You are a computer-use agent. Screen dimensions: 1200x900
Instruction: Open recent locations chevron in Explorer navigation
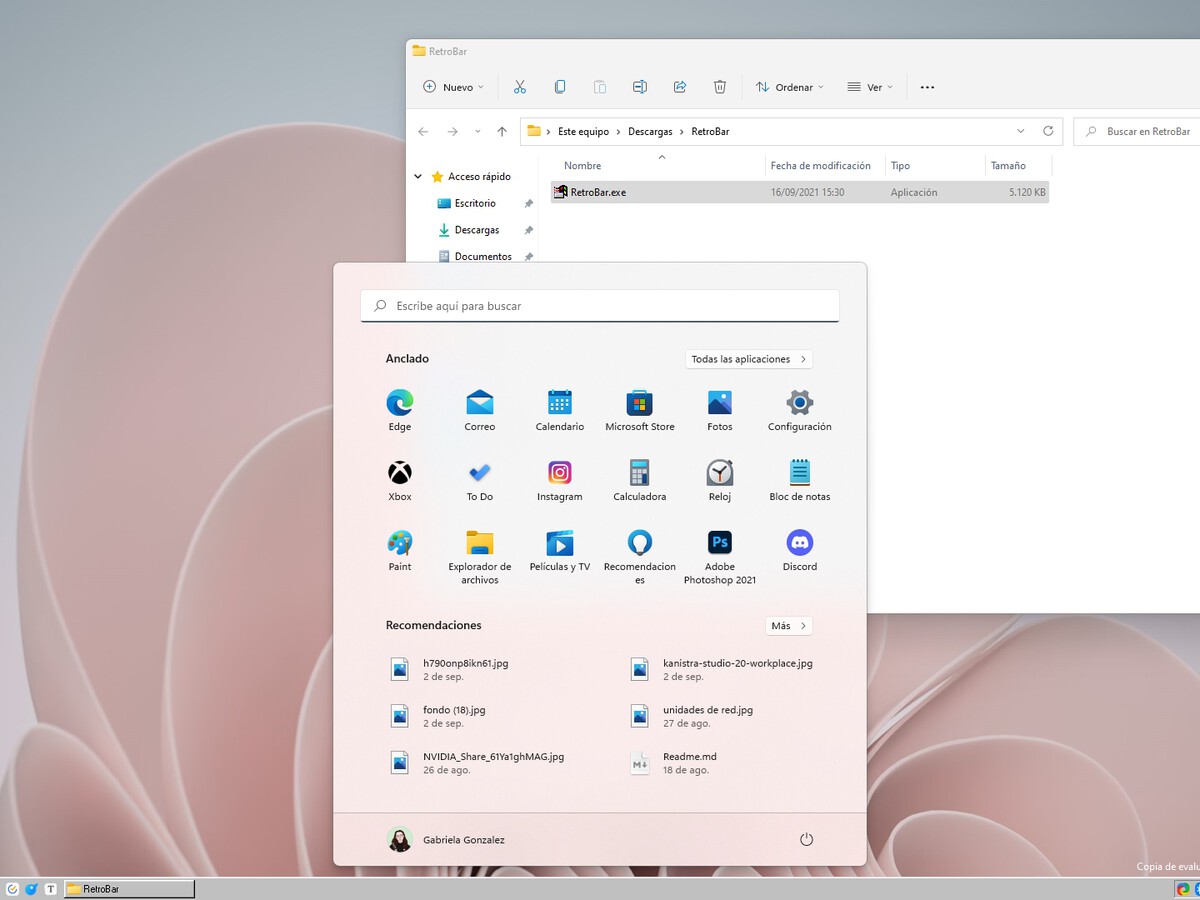click(x=477, y=131)
